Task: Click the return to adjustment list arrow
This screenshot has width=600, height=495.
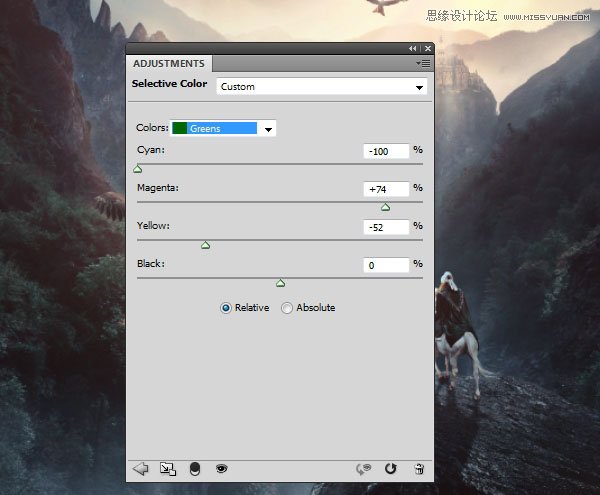Action: [x=140, y=469]
